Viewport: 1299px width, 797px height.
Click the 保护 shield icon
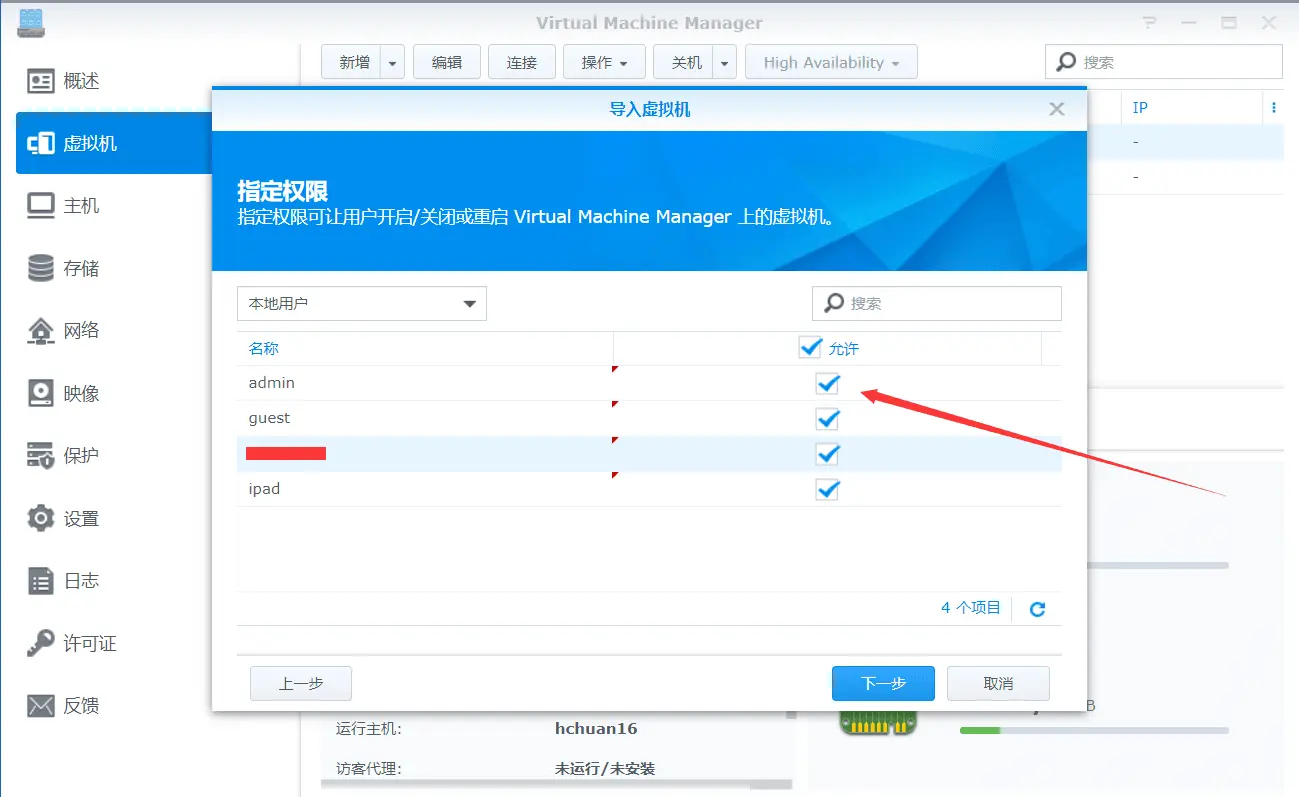point(41,455)
